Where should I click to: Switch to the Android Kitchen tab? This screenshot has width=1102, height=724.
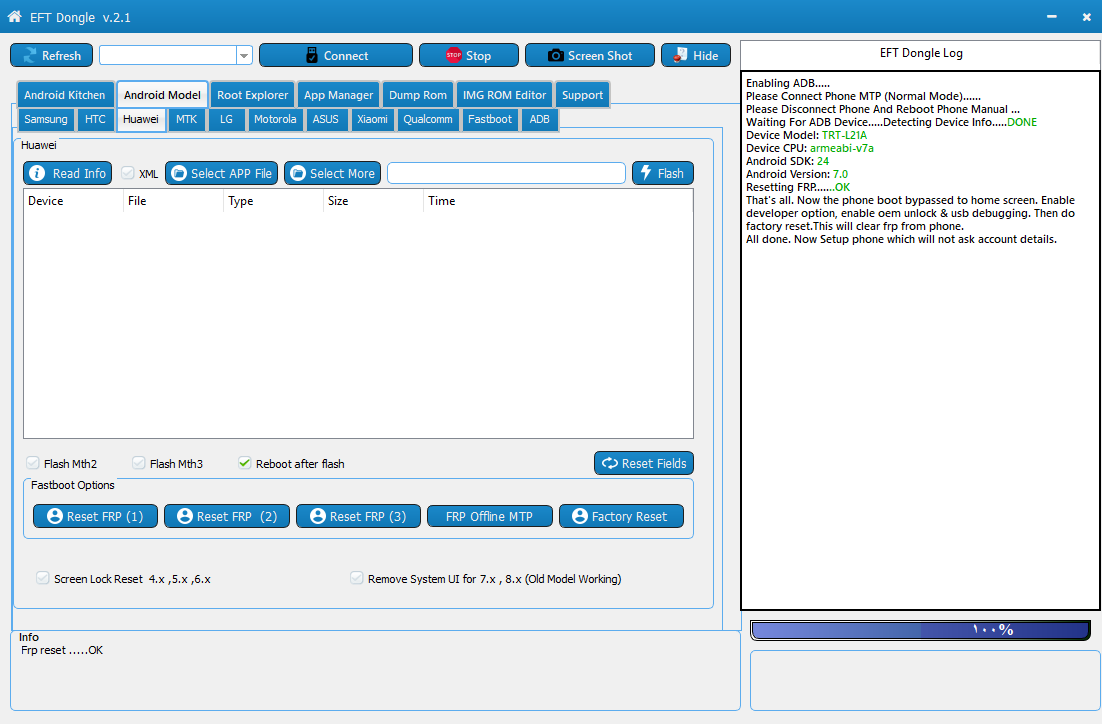tap(65, 95)
